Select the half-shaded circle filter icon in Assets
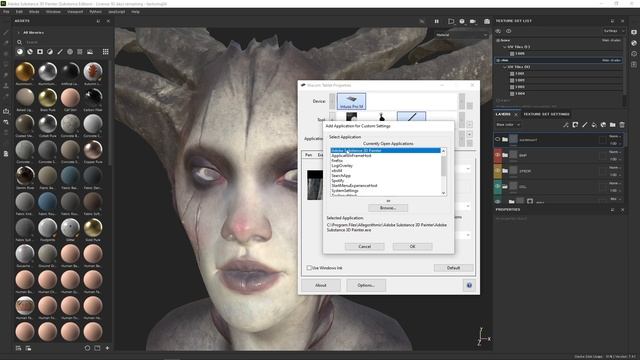The height and width of the screenshot is (360, 640). click(50, 52)
